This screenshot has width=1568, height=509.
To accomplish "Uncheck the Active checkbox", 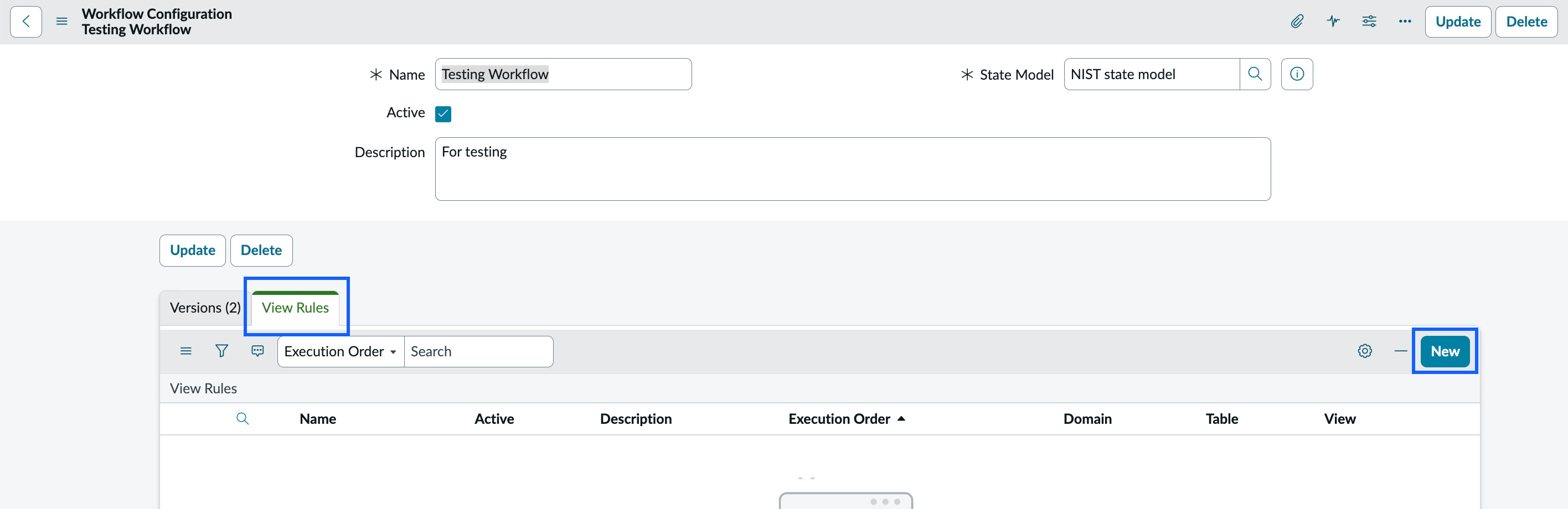I will 443,114.
